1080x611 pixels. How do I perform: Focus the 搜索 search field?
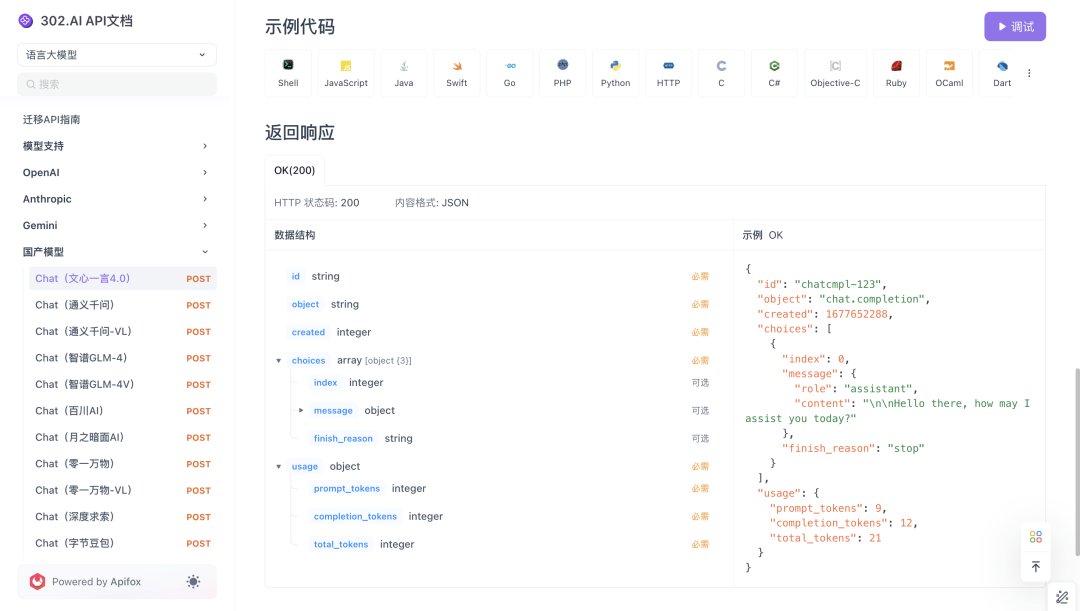click(116, 84)
